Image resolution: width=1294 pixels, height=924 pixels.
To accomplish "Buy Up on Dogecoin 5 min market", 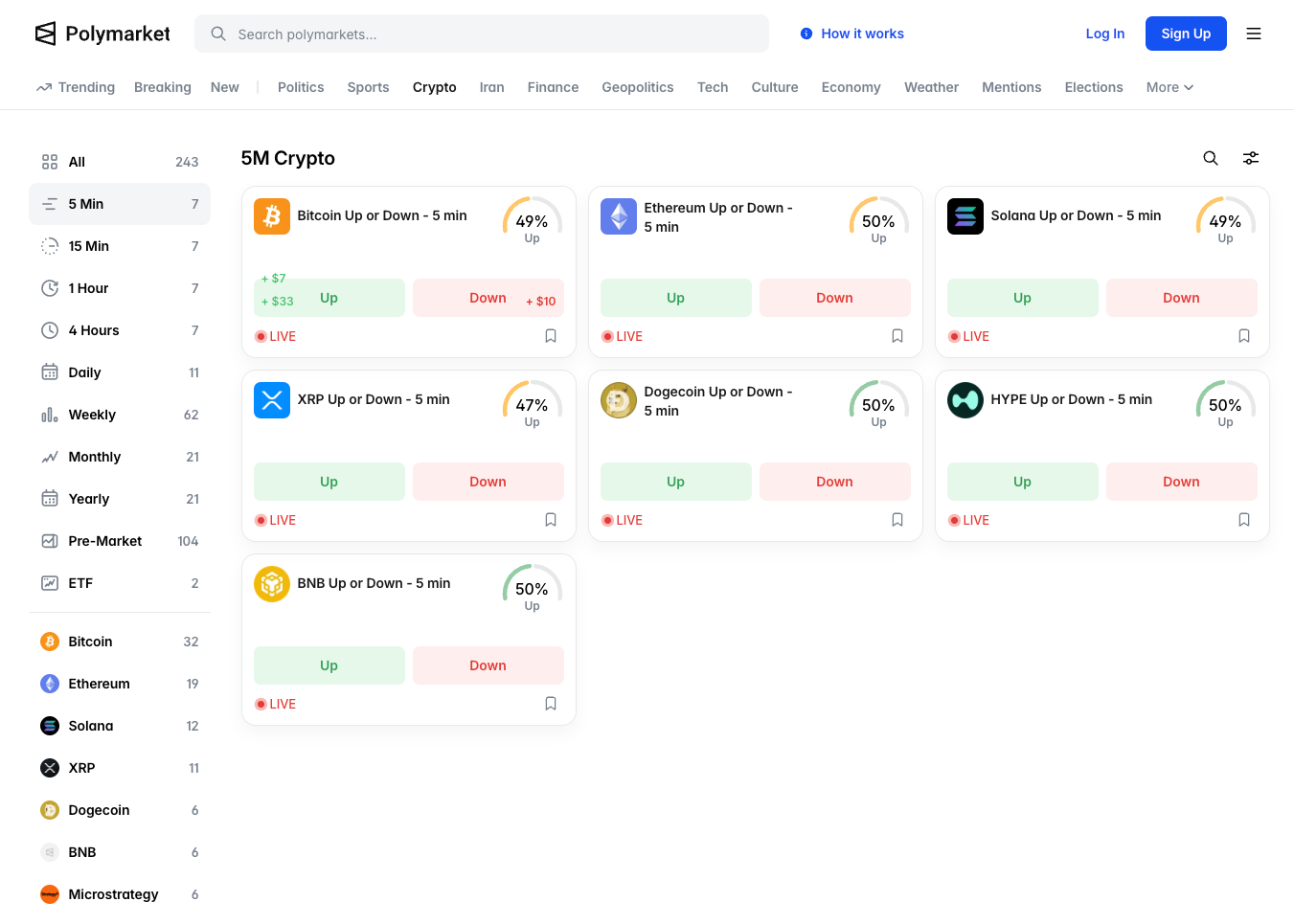I will click(x=676, y=482).
